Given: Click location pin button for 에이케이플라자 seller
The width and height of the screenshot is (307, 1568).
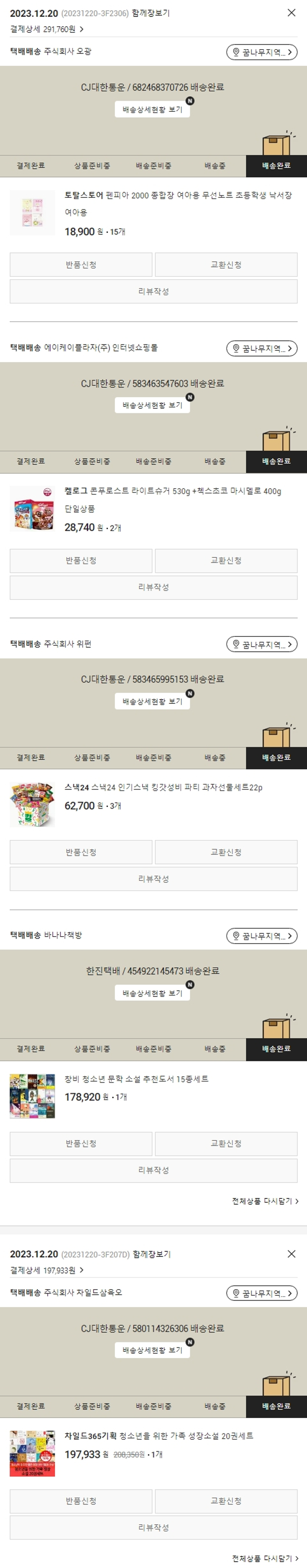Looking at the screenshot, I should [x=262, y=348].
